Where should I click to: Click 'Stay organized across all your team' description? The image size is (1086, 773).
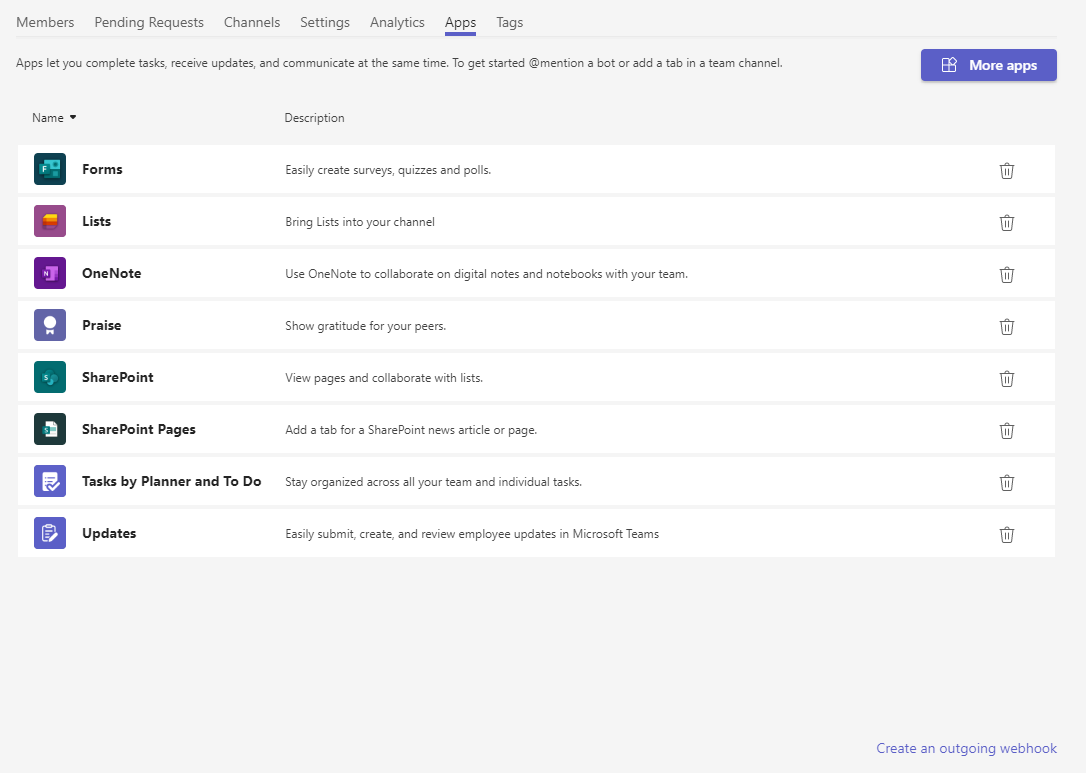point(434,481)
